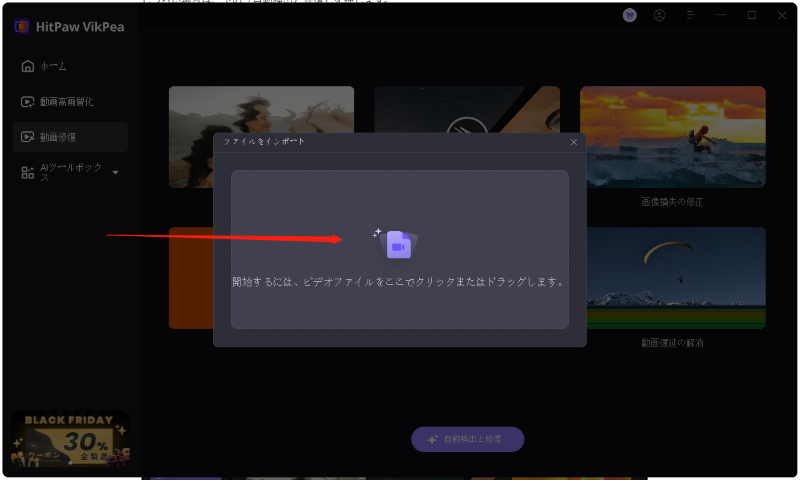Click the 画像損失の修正 label
Image resolution: width=800 pixels, height=480 pixels.
pyautogui.click(x=672, y=202)
